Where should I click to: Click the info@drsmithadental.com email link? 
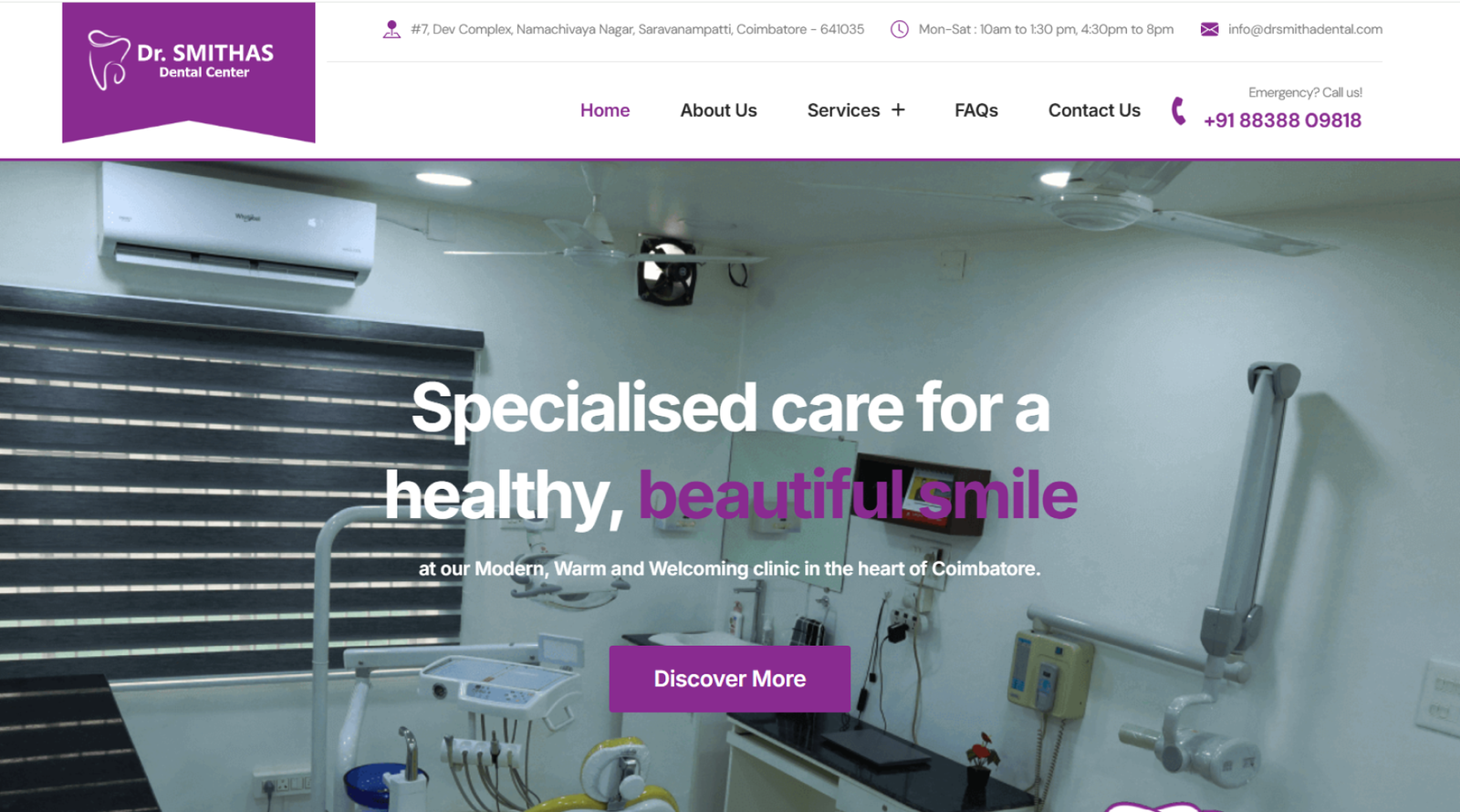(1305, 29)
